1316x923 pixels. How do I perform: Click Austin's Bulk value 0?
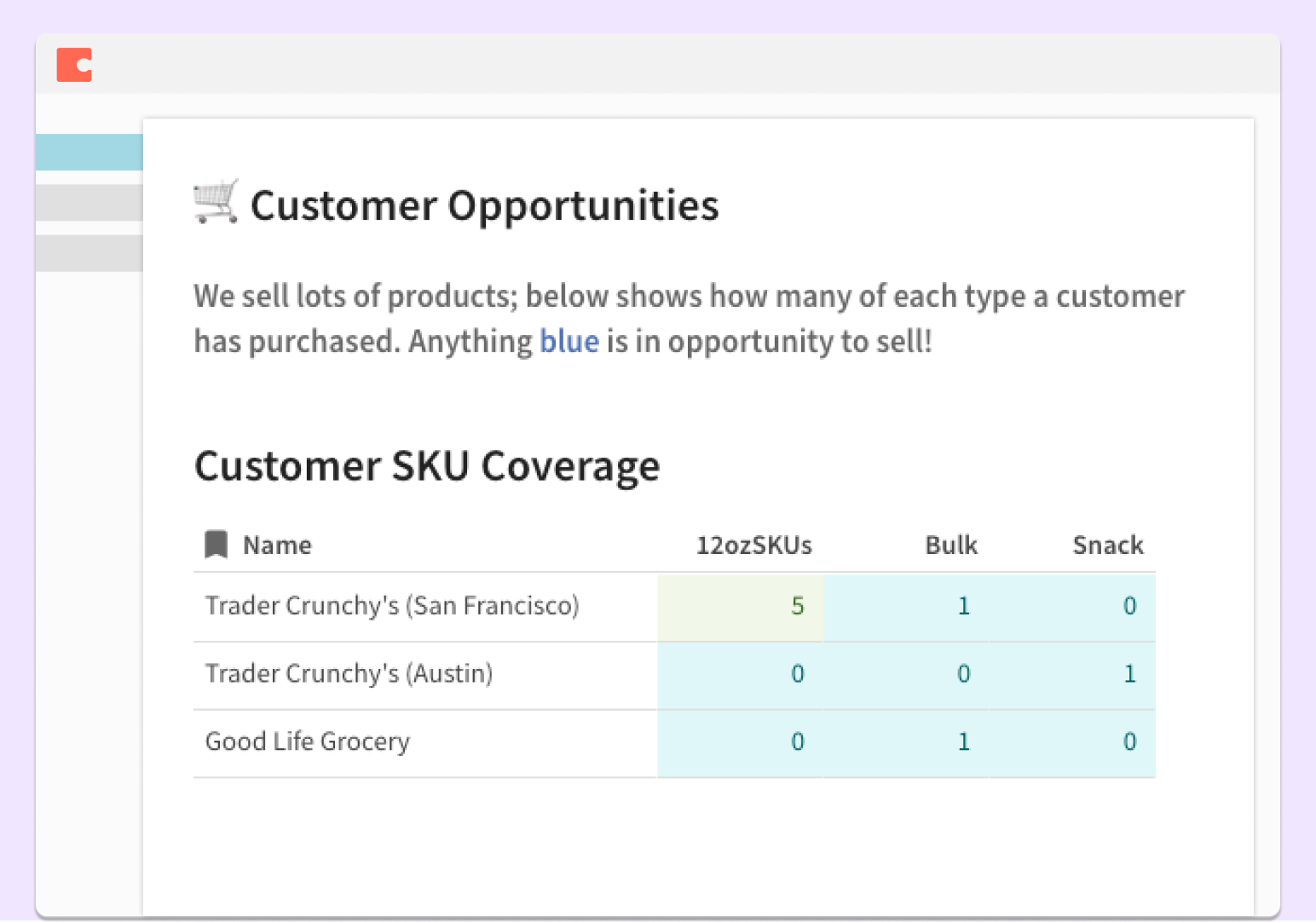(x=905, y=675)
